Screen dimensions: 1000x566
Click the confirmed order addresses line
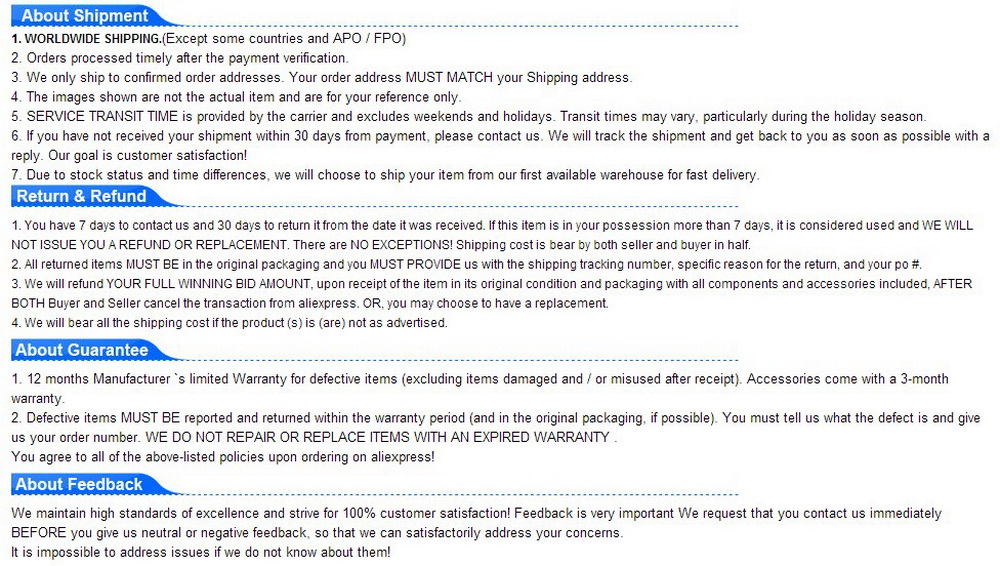[x=321, y=77]
